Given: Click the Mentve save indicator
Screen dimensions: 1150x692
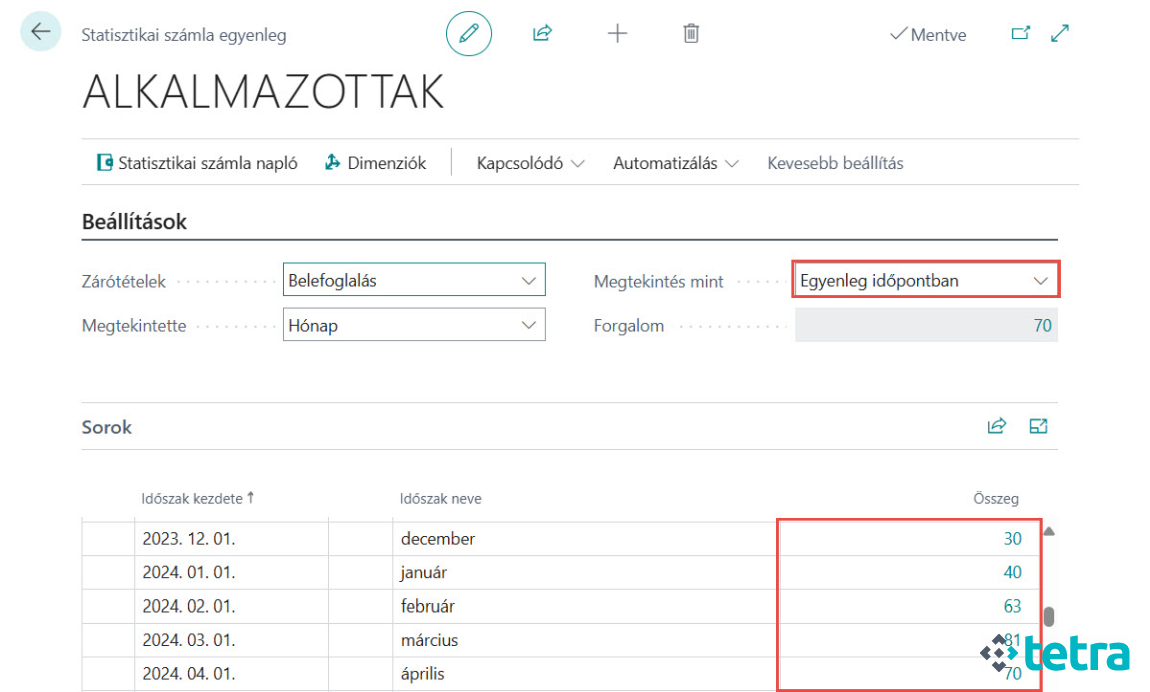Looking at the screenshot, I should (x=927, y=33).
